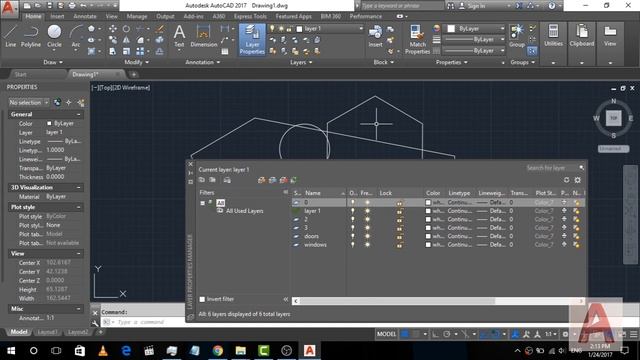
Task: Switch to the Insert ribbon tab
Action: [57, 16]
